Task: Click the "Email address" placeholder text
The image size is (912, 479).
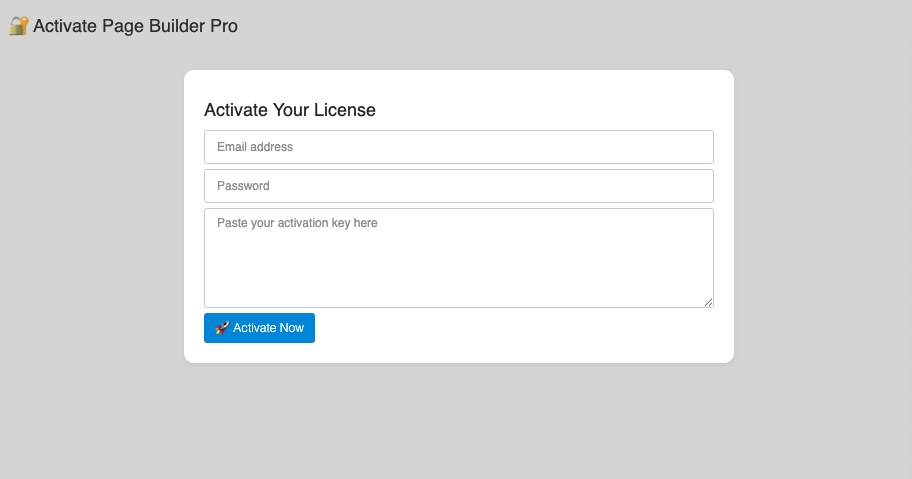Action: coord(255,147)
